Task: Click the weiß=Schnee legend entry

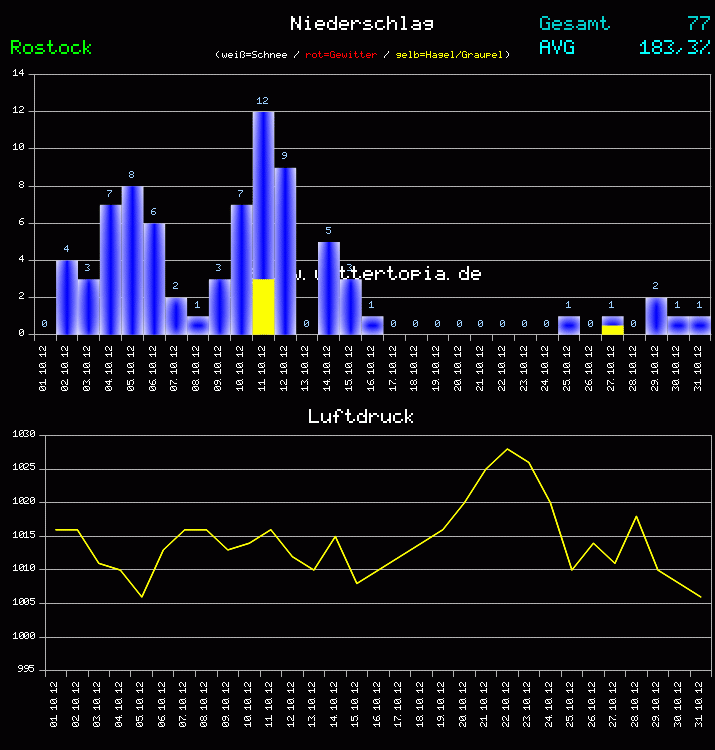Action: (251, 55)
